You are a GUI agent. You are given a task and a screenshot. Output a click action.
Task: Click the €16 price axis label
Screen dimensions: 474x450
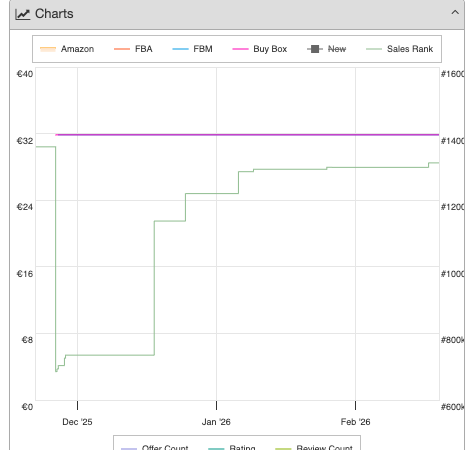(x=25, y=274)
